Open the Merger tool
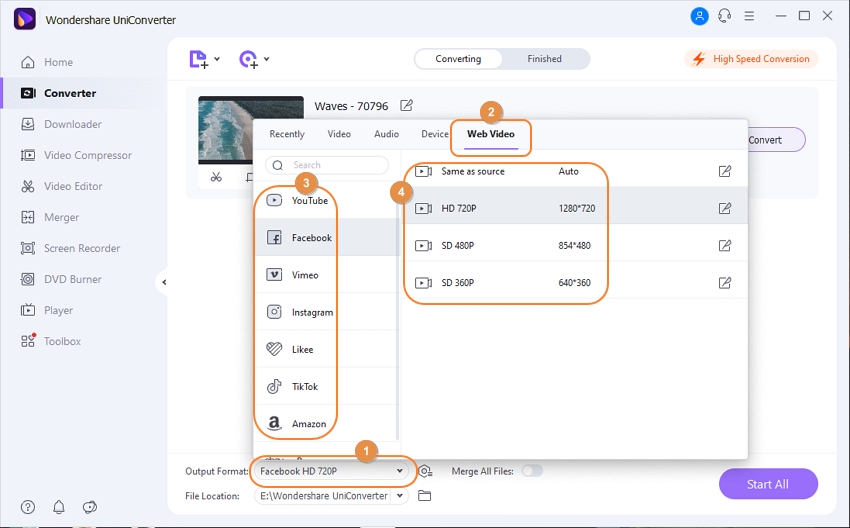The height and width of the screenshot is (528, 850). (x=50, y=217)
